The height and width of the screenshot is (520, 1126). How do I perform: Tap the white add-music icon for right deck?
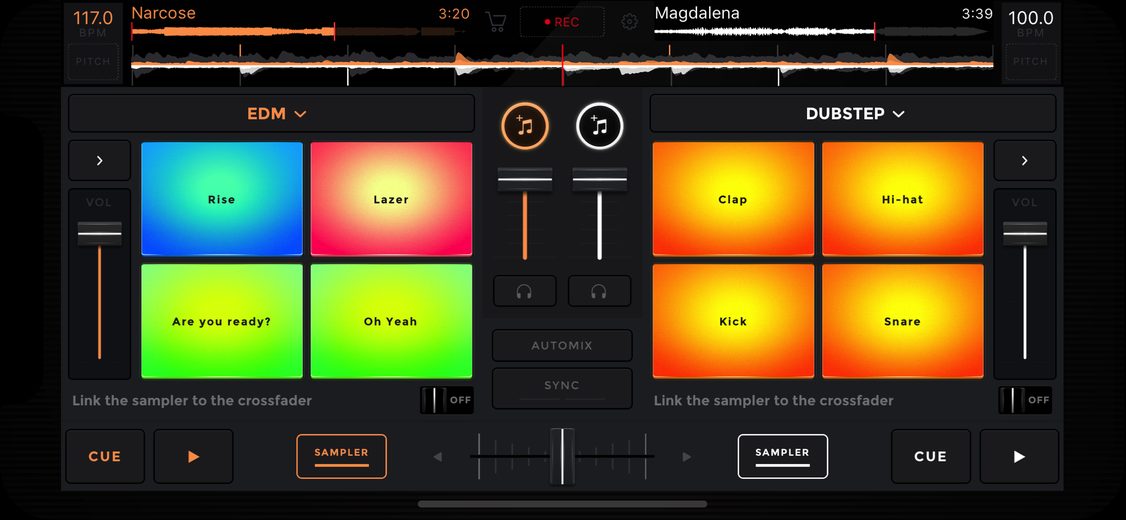600,126
